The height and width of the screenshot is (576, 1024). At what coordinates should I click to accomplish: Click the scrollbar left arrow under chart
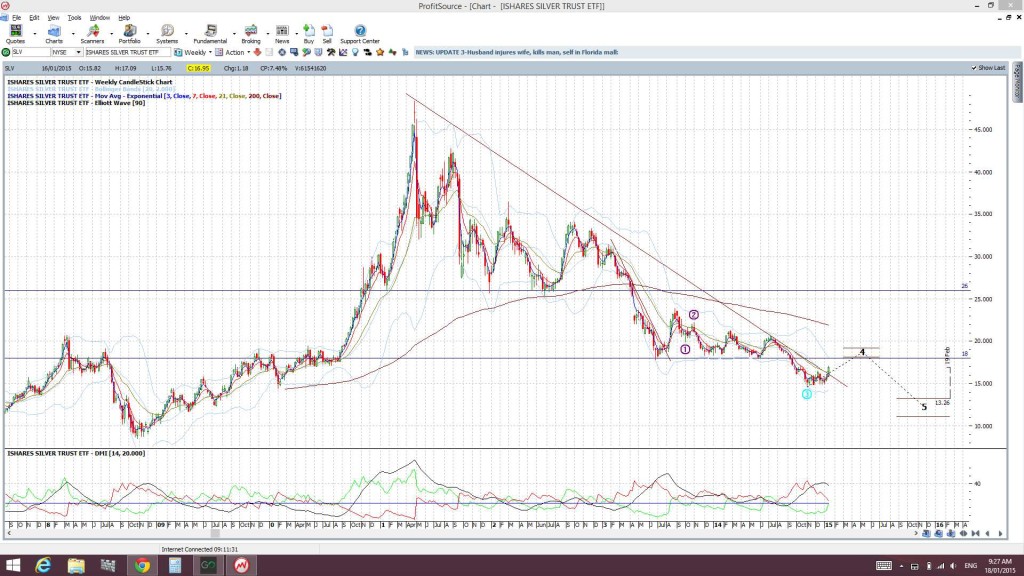click(x=9, y=534)
